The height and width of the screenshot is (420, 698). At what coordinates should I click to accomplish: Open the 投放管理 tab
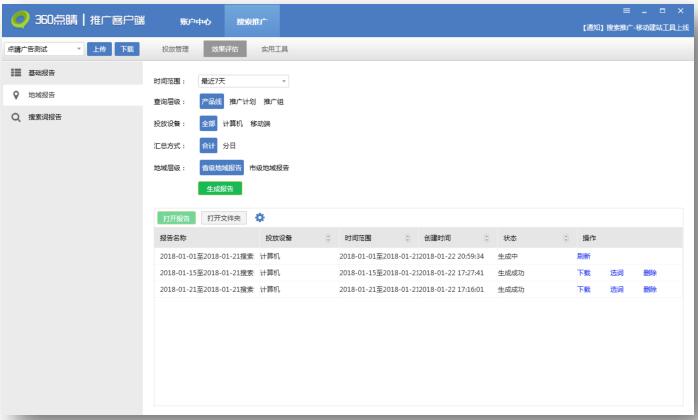coord(176,48)
